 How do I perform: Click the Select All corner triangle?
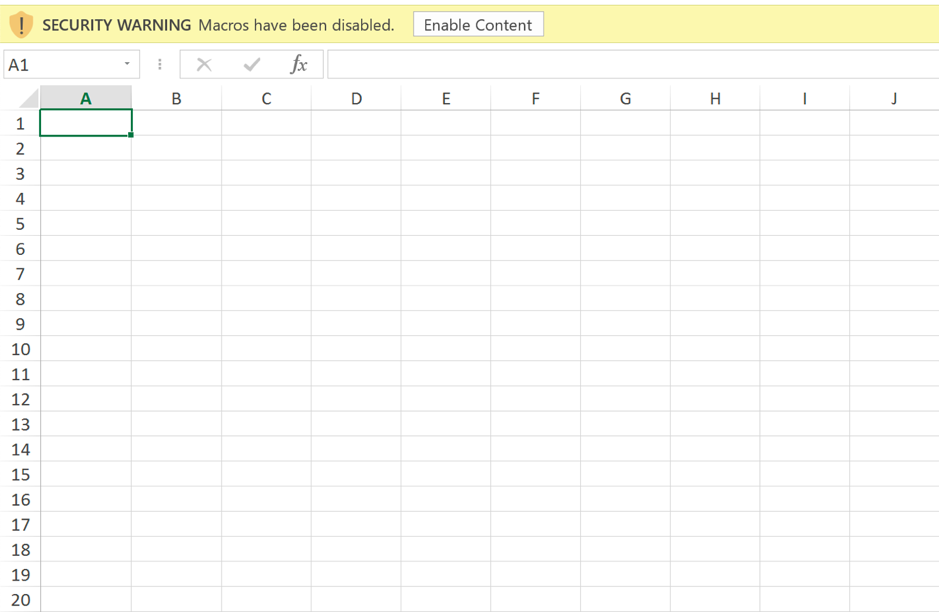point(28,98)
